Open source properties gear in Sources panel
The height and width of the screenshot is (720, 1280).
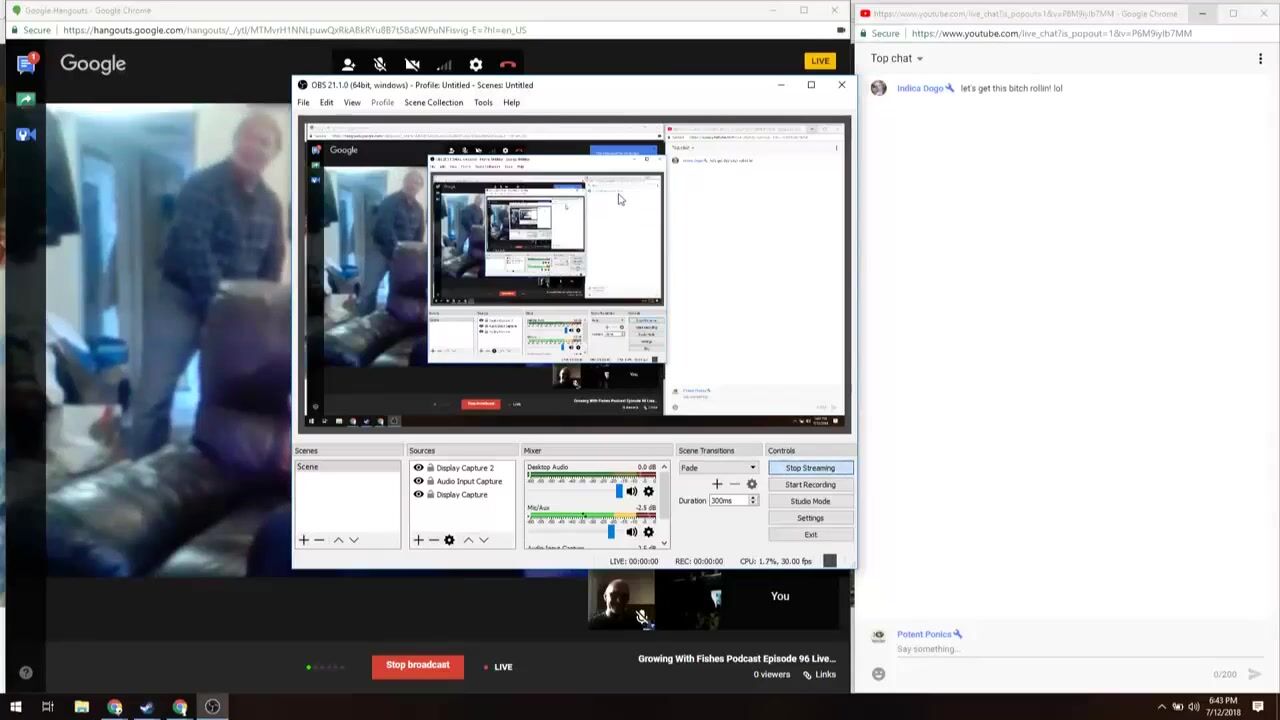(x=449, y=540)
